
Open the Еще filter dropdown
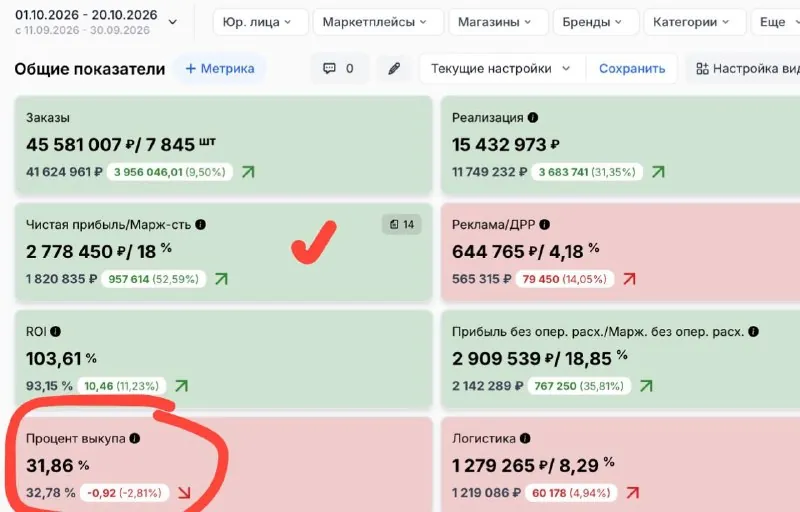click(777, 22)
